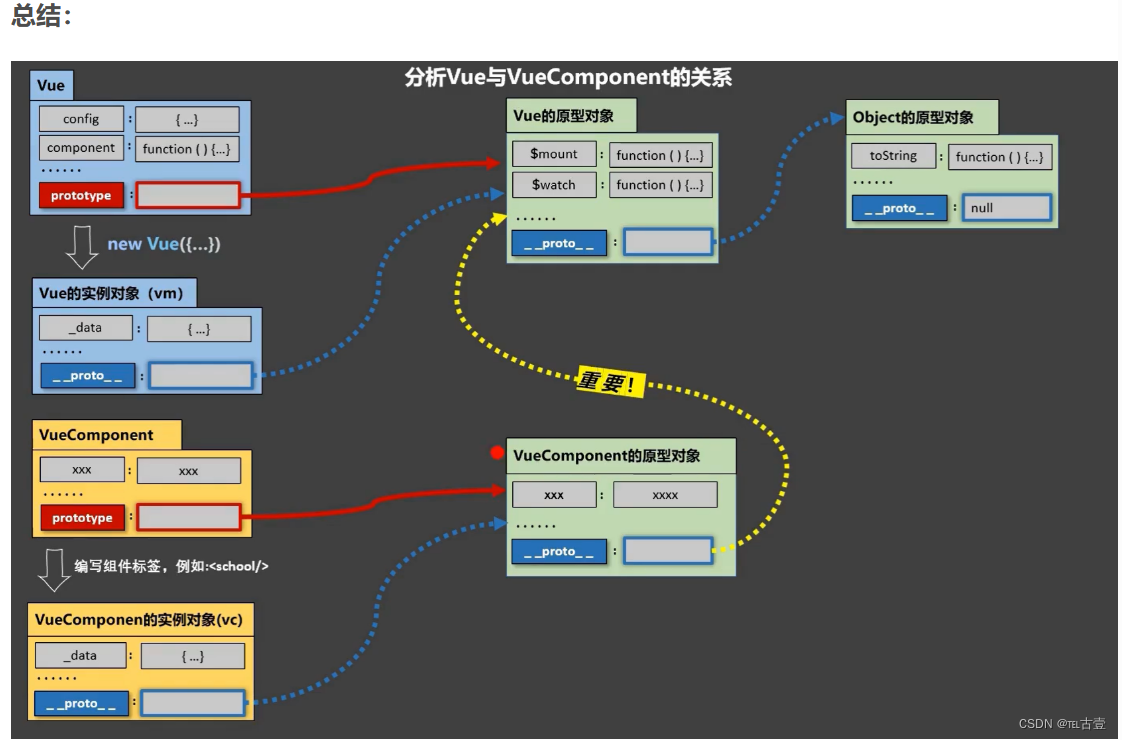Viewport: 1122px width, 740px height.
Task: Click "_data" key in the vc box
Action: (80, 656)
